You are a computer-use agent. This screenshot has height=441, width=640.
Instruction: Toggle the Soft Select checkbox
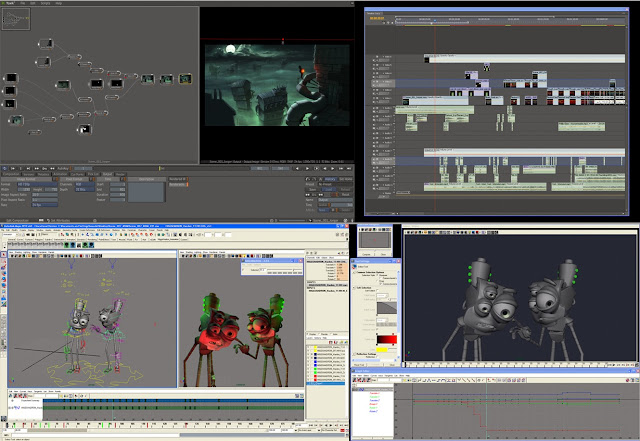(378, 291)
